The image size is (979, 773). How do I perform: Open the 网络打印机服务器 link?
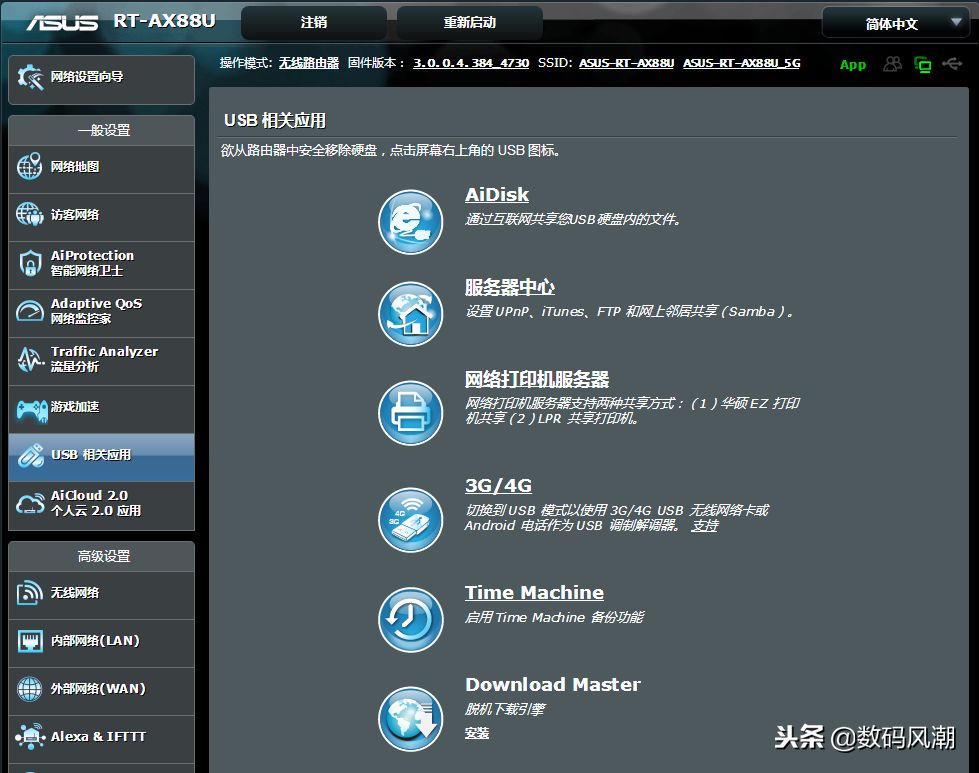[537, 379]
